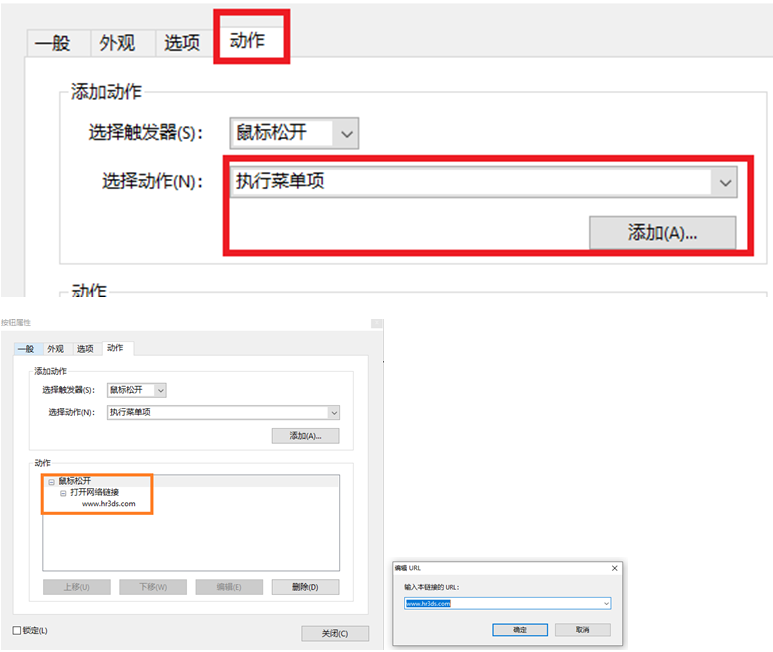This screenshot has height=652, width=773.
Task: Collapse the 鼠标松开 tree node
Action: [51, 482]
